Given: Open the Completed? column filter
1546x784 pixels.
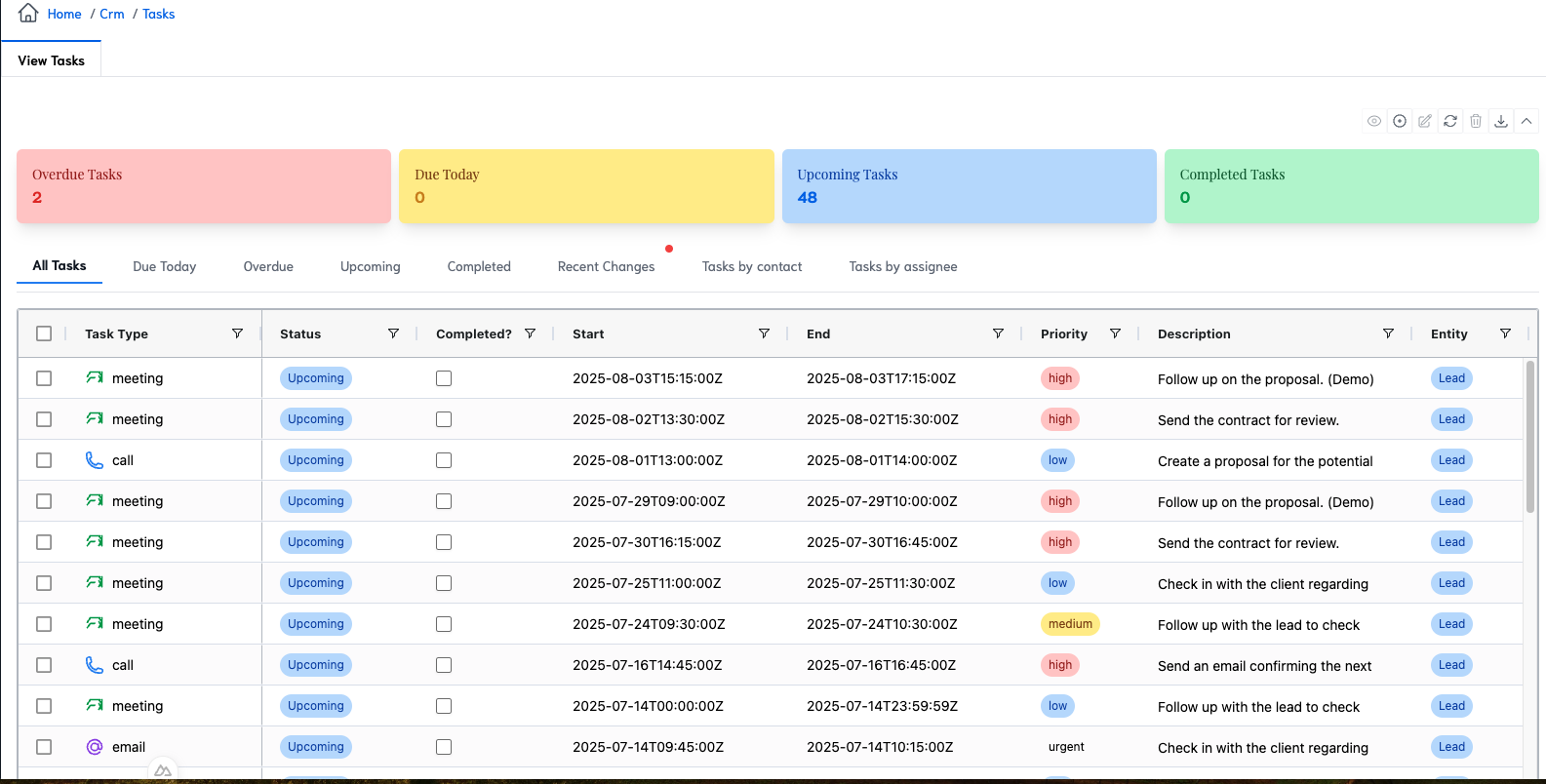Looking at the screenshot, I should point(530,333).
